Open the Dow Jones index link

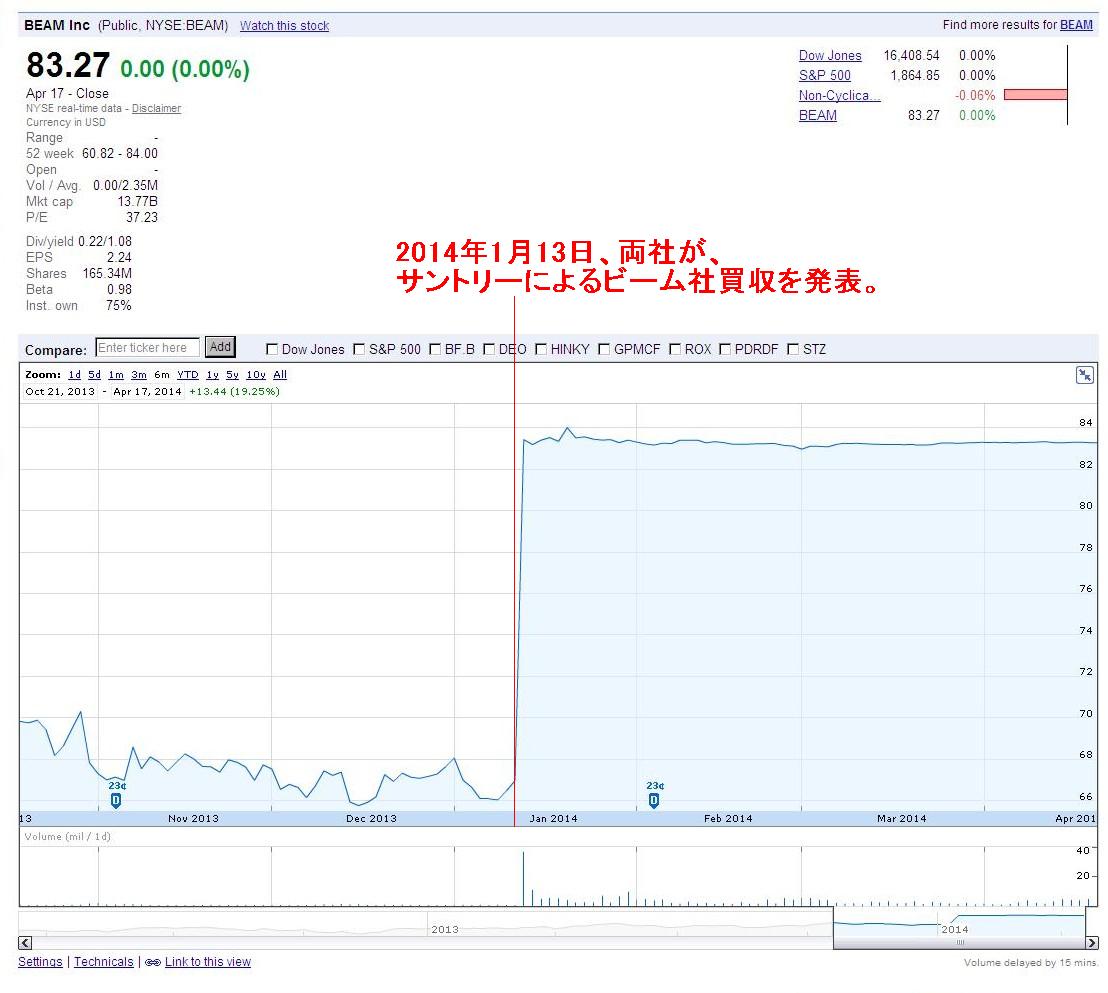point(830,55)
